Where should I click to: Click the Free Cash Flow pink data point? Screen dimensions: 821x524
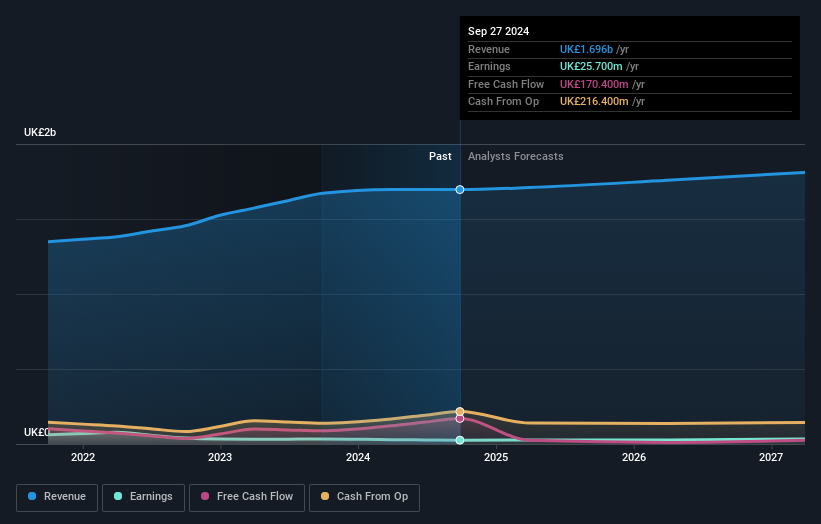[x=460, y=418]
